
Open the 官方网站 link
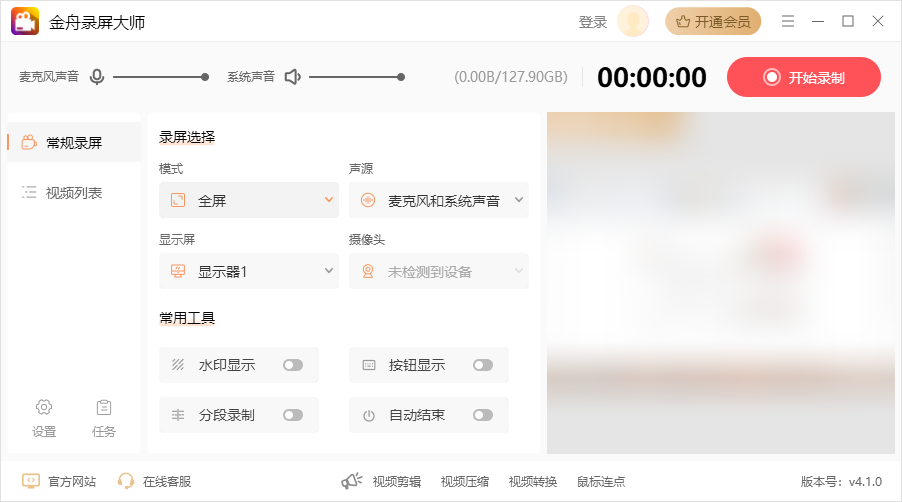[x=72, y=481]
